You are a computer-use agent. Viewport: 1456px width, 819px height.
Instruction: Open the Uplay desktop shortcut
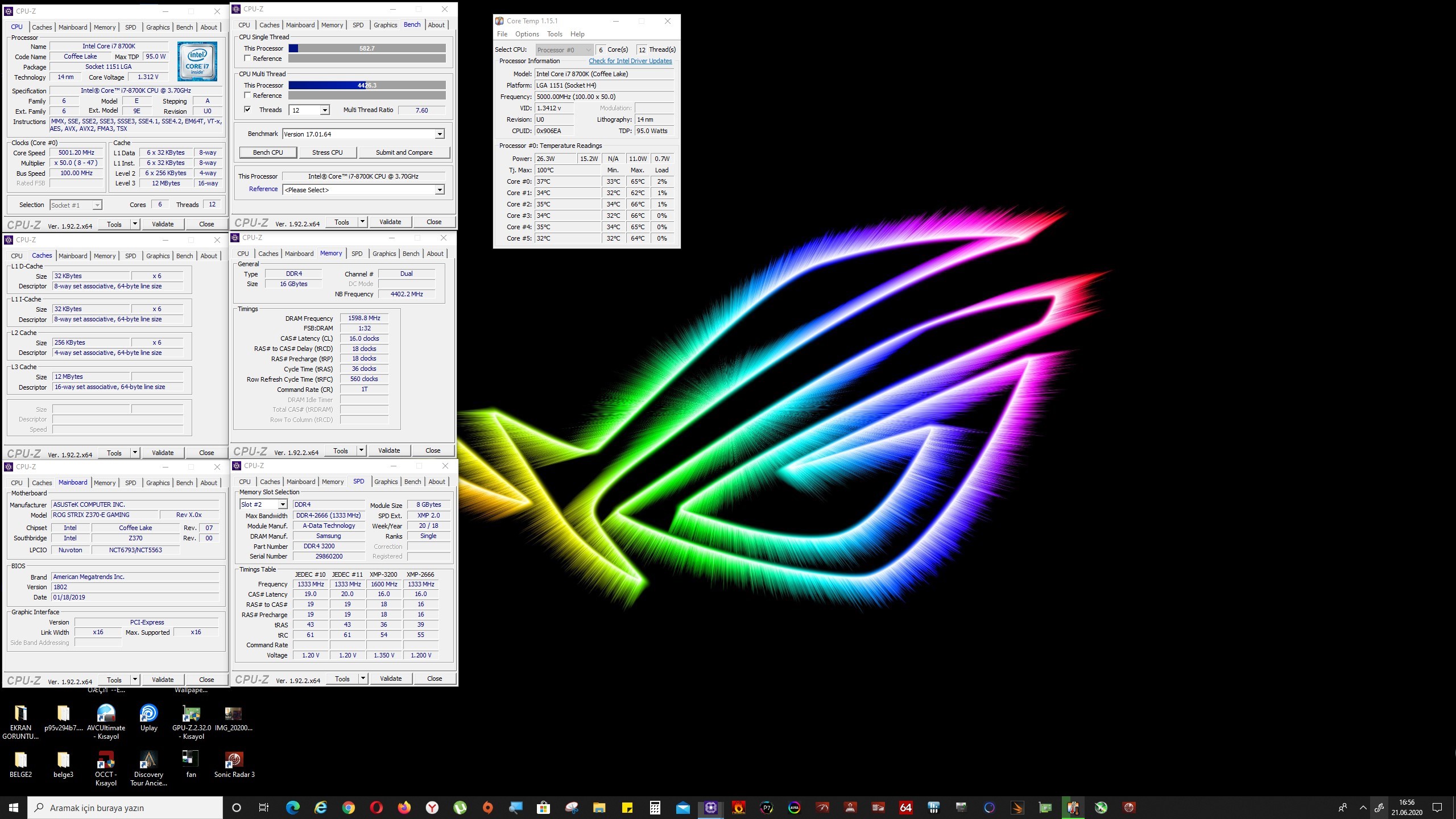pyautogui.click(x=148, y=718)
